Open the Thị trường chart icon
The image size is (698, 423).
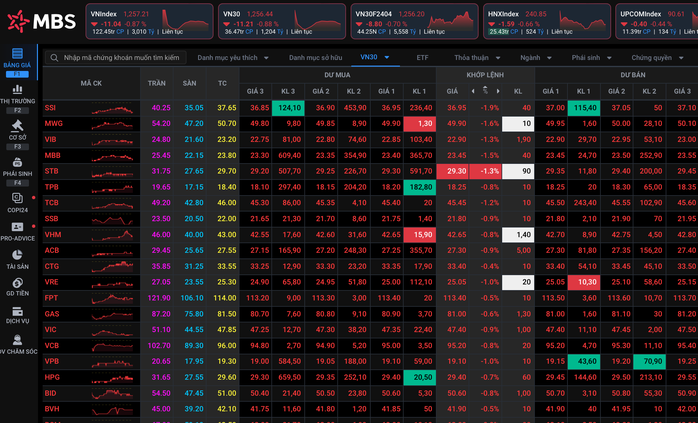tap(17, 89)
